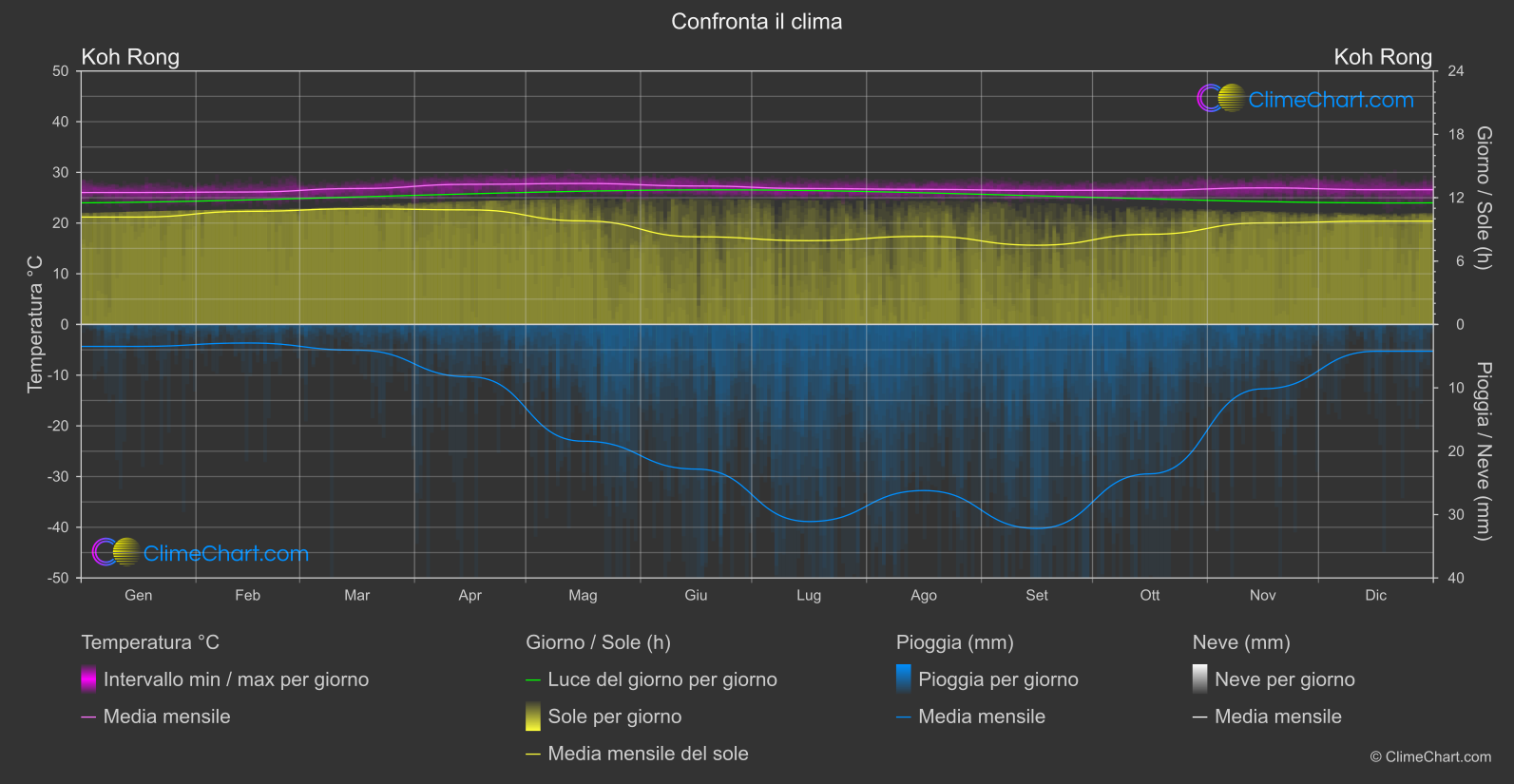Click the Dic month label
The height and width of the screenshot is (784, 1514).
point(1376,595)
